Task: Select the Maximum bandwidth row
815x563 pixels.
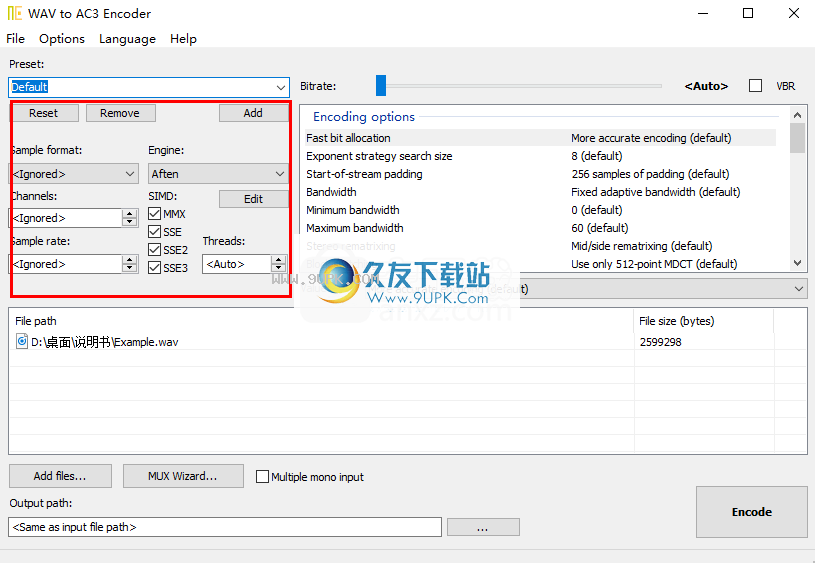Action: [541, 228]
